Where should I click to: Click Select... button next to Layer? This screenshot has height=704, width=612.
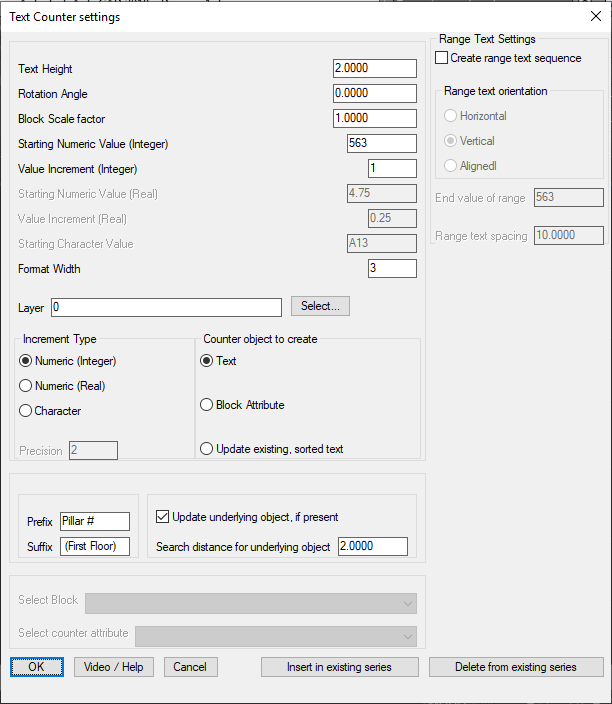[x=320, y=307]
